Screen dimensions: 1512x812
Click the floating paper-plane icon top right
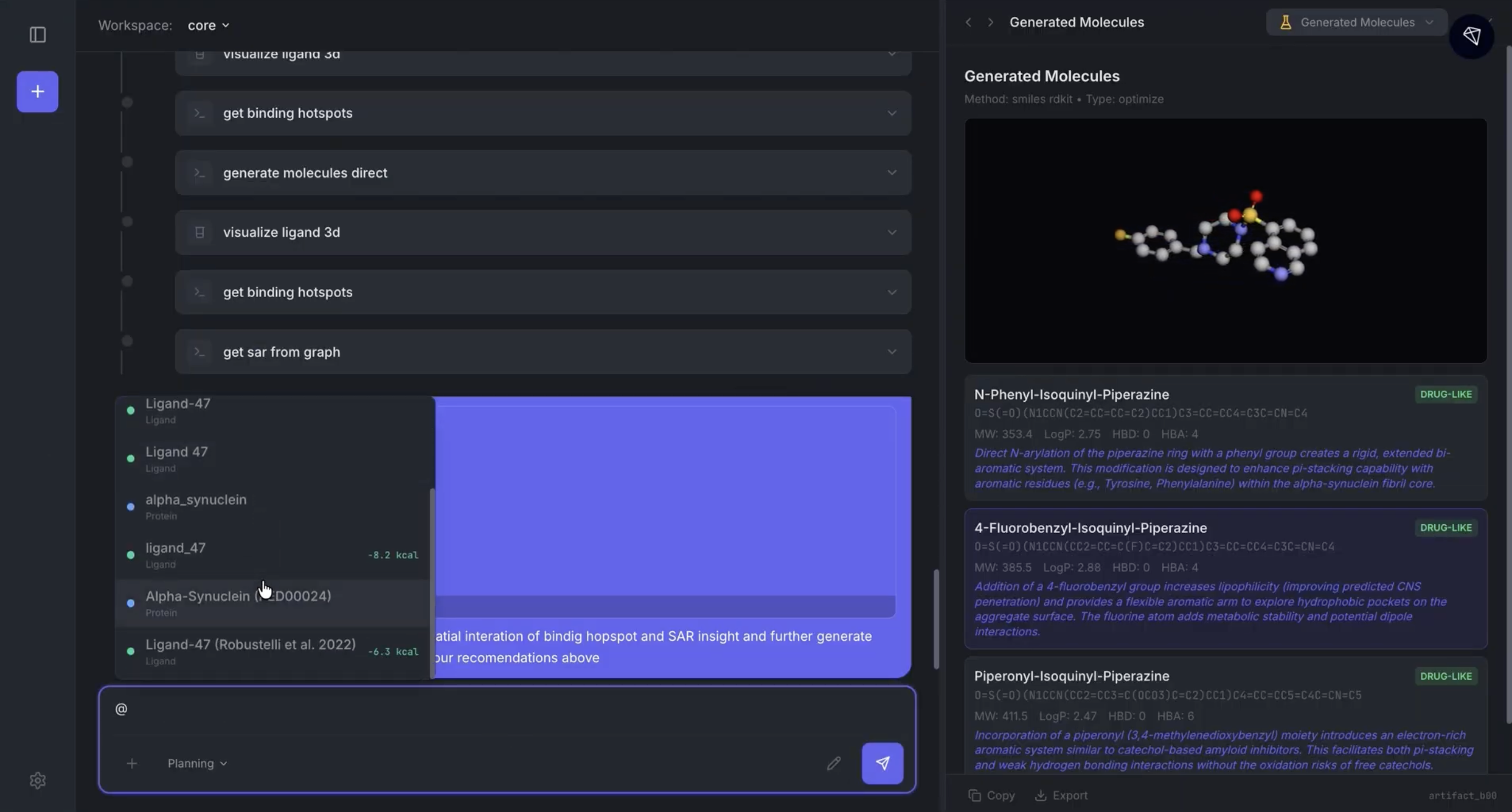[1471, 36]
